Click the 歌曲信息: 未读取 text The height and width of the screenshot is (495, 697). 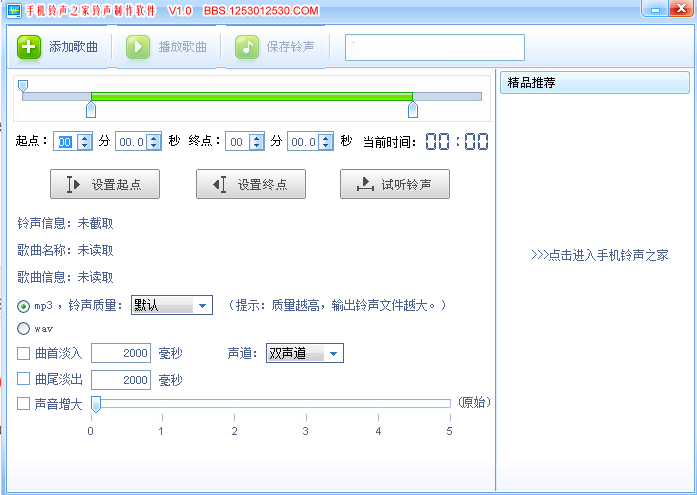65,278
